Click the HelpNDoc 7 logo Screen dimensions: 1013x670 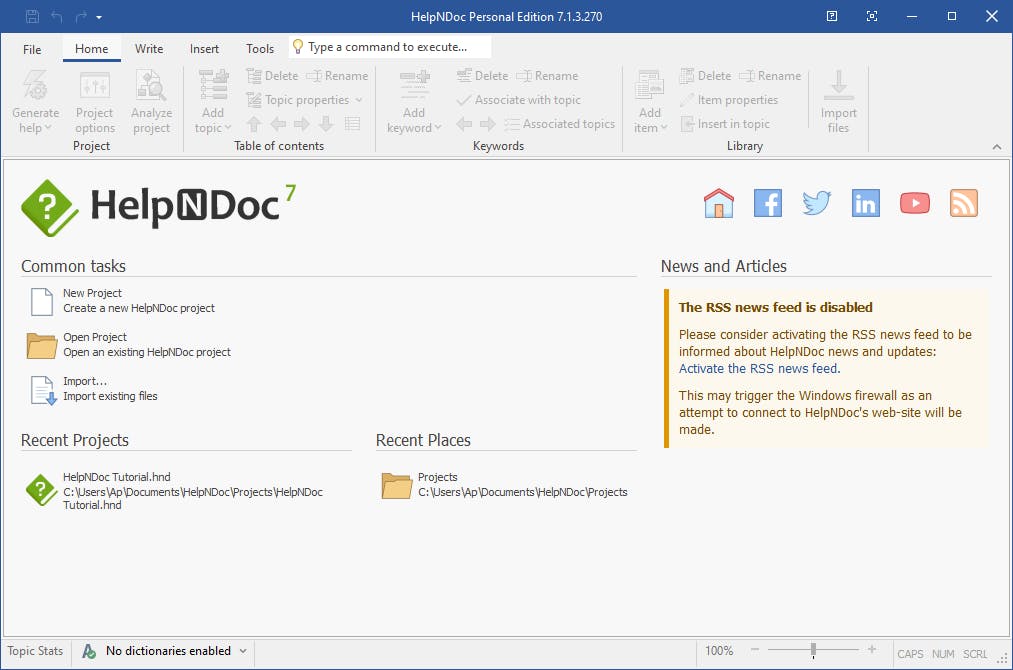tap(159, 207)
